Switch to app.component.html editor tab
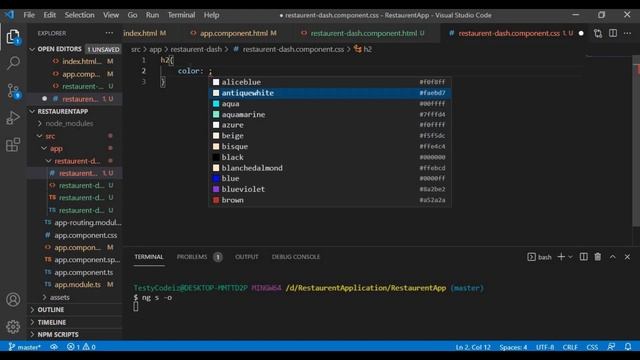640x360 pixels. [233, 33]
